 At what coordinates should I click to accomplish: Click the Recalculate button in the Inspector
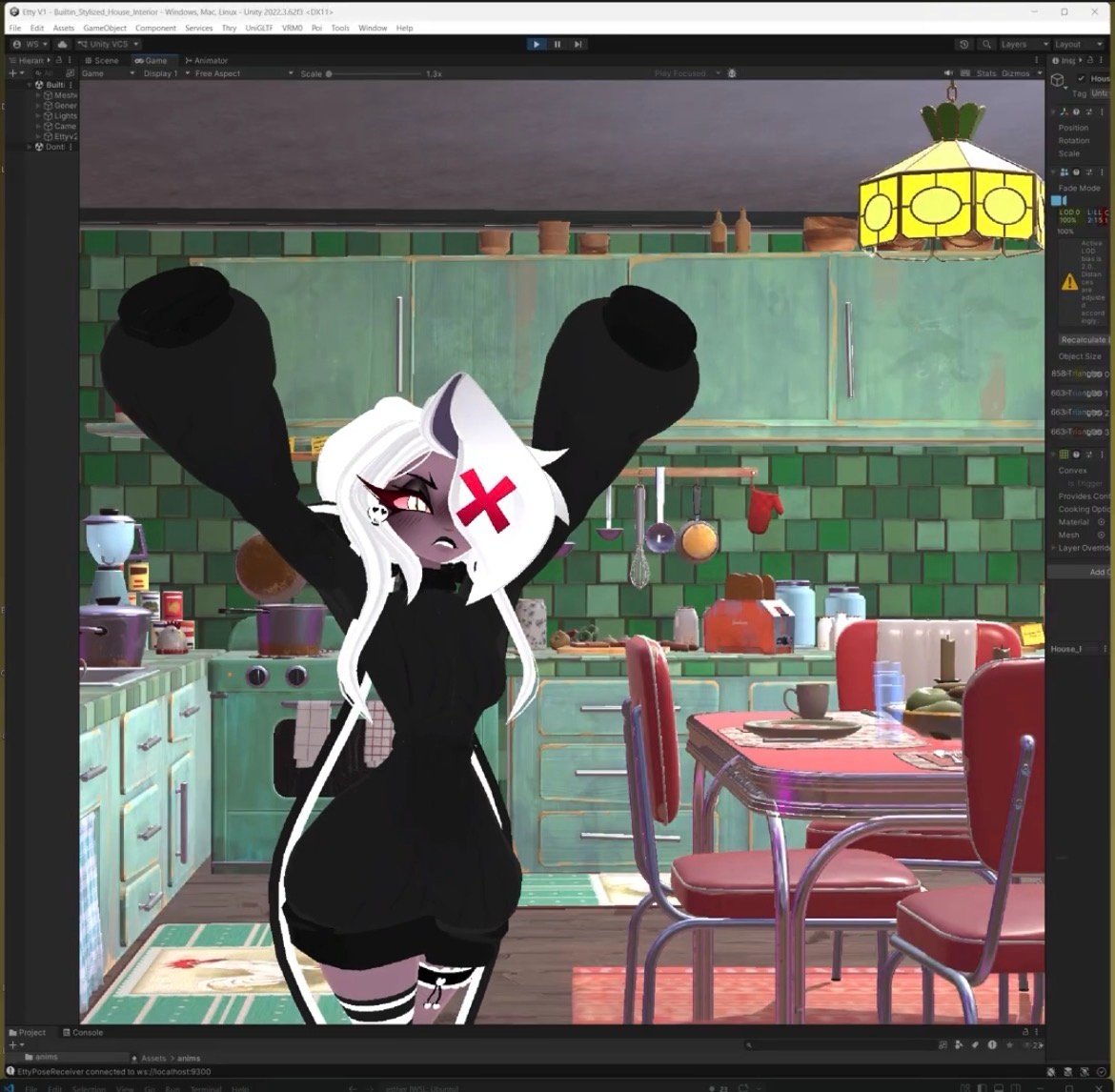click(1081, 339)
